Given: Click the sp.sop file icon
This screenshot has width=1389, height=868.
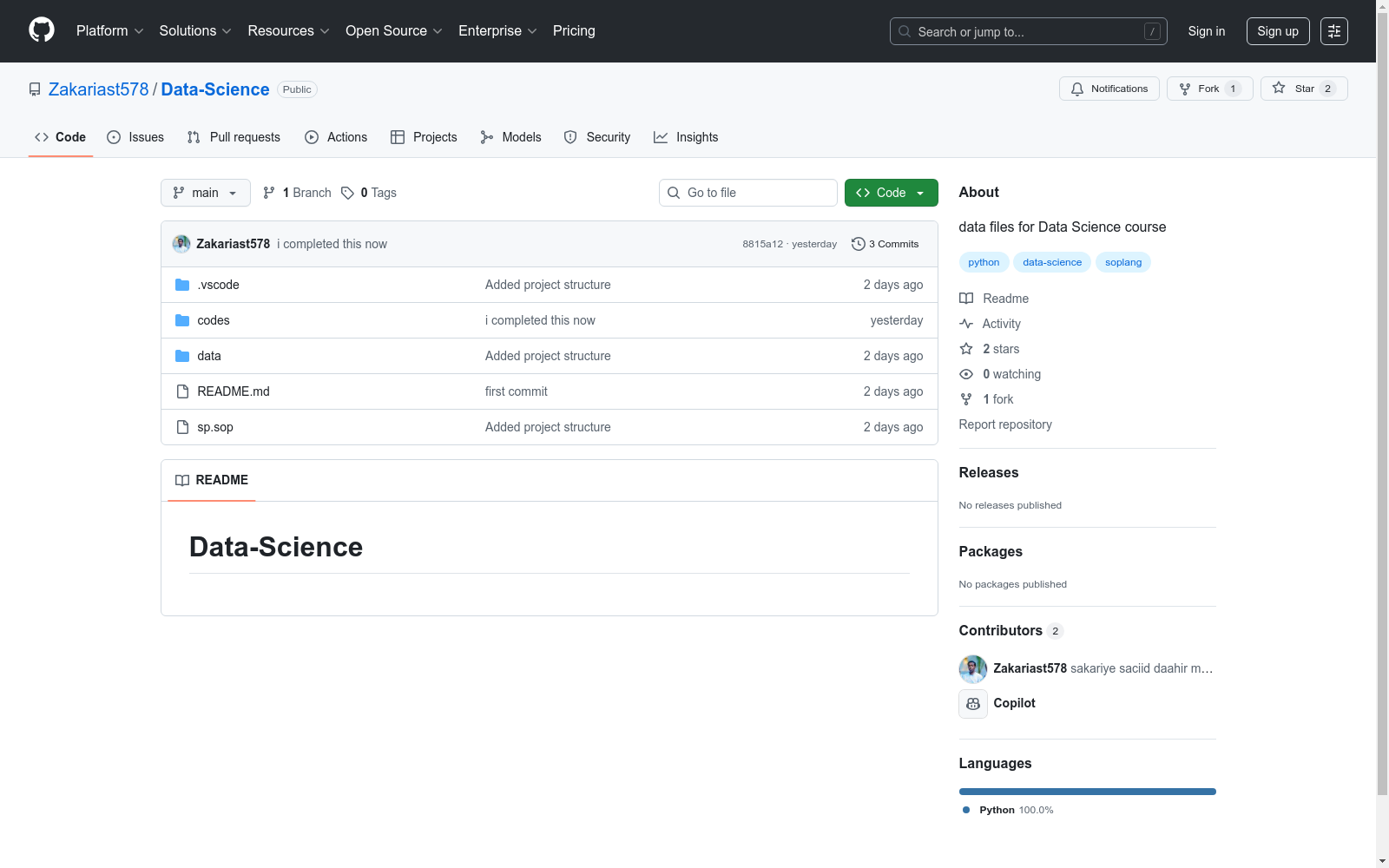Looking at the screenshot, I should tap(182, 427).
